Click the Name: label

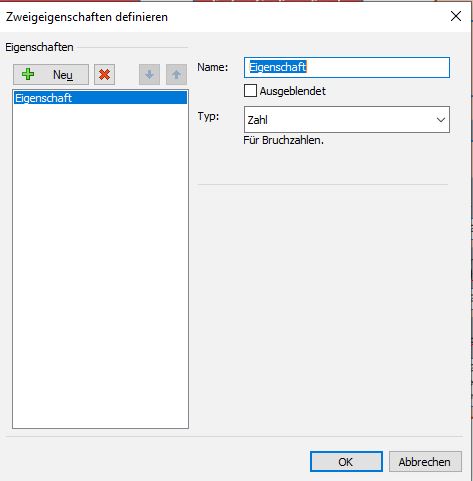coord(213,67)
